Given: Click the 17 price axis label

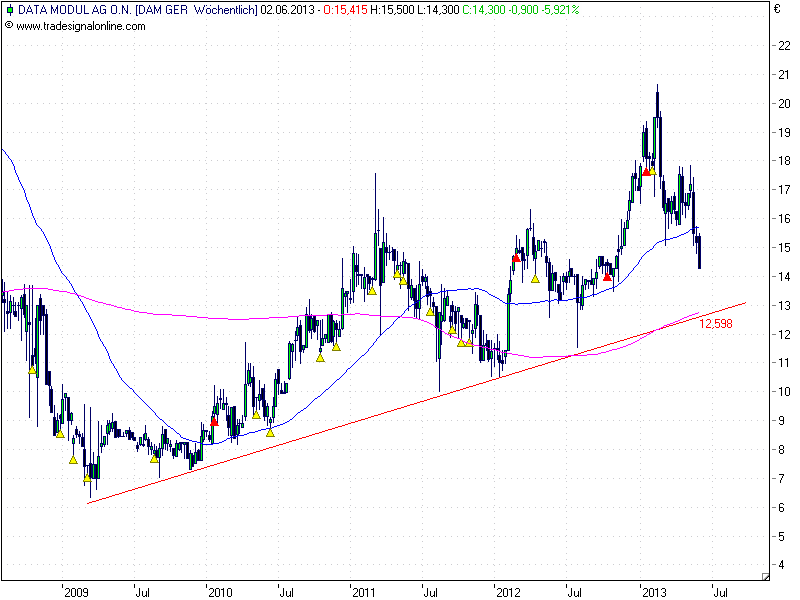Looking at the screenshot, I should (784, 190).
